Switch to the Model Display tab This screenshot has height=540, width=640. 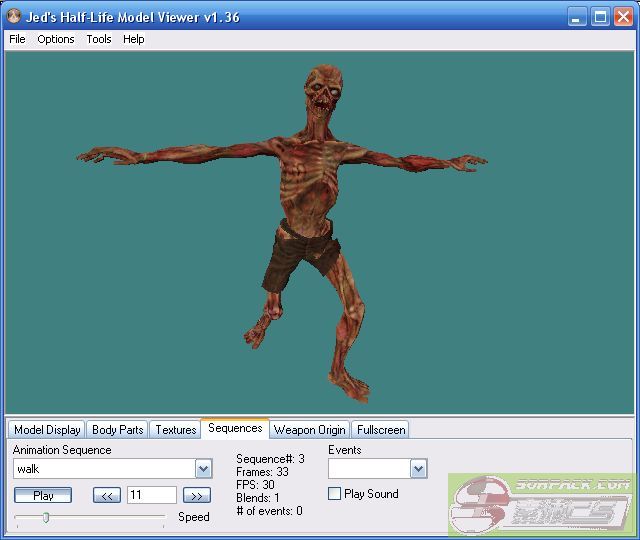click(x=47, y=430)
